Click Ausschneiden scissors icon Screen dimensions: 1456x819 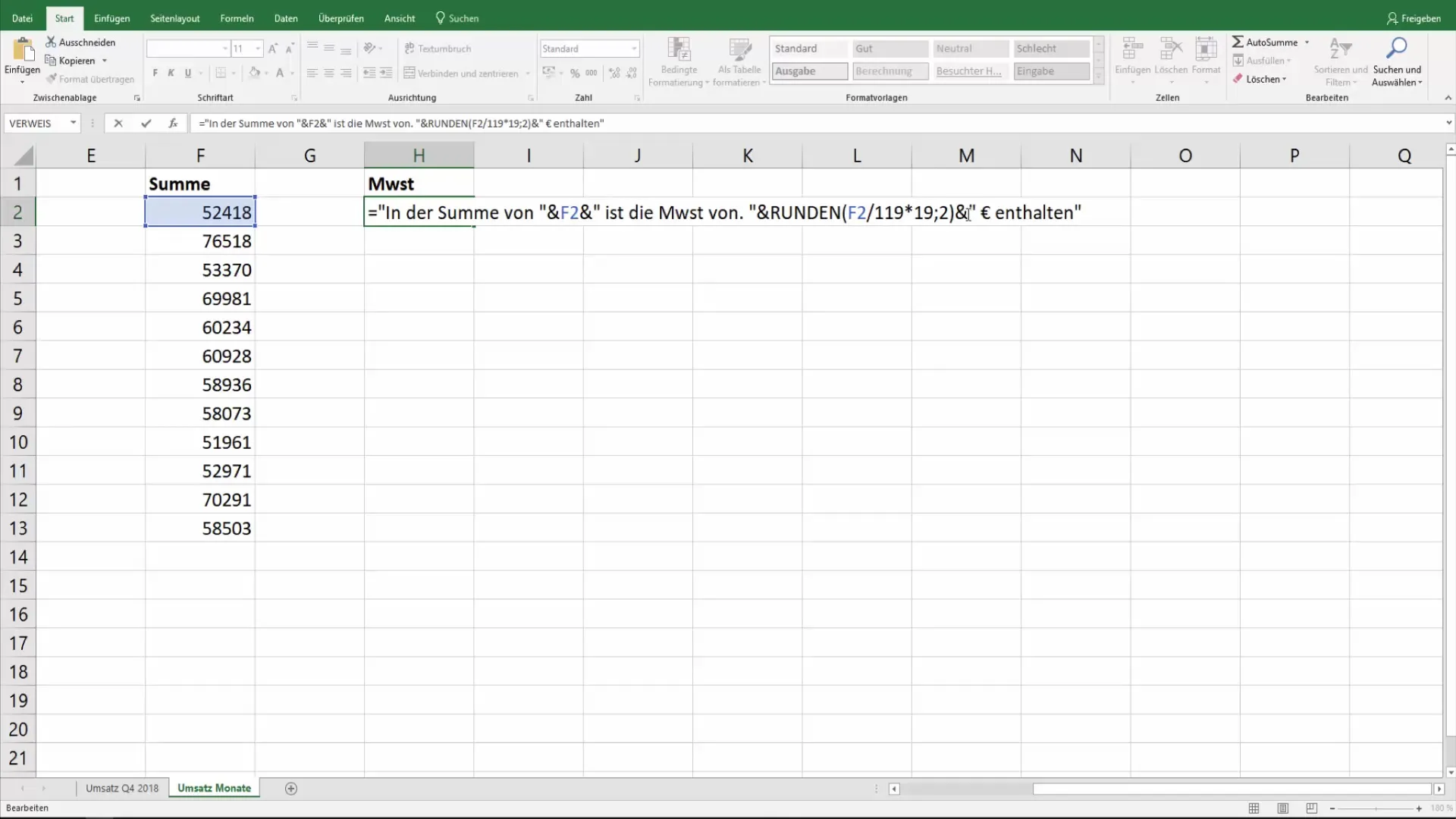pyautogui.click(x=51, y=42)
